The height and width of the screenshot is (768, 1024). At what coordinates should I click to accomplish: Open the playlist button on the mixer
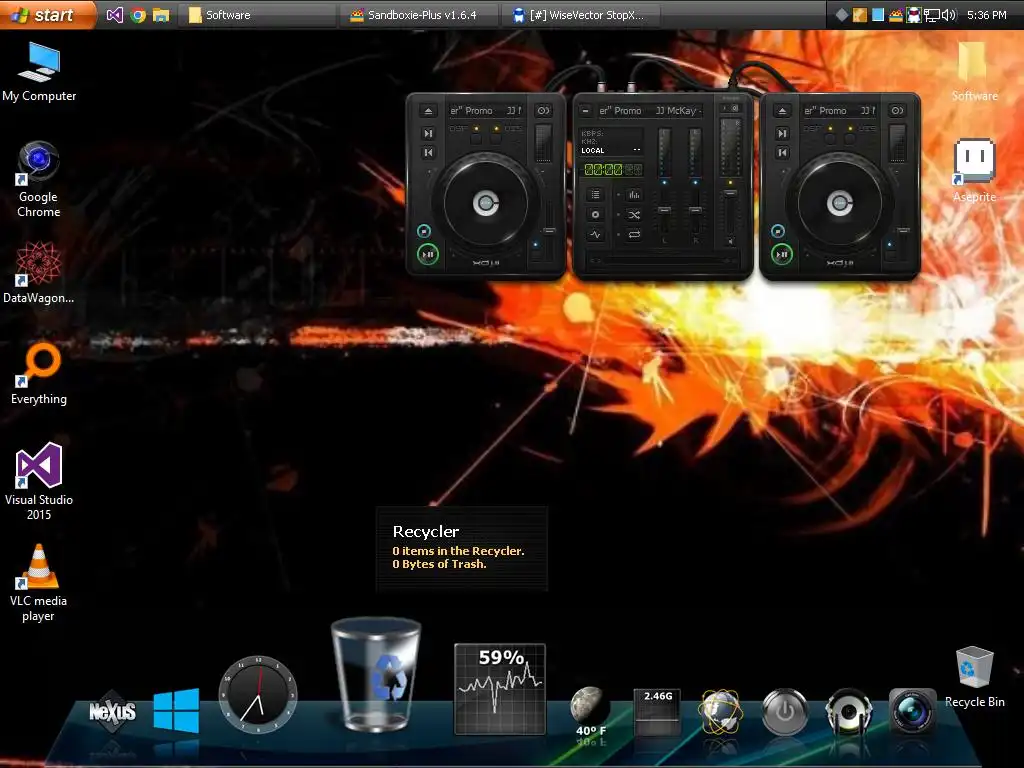pos(595,195)
